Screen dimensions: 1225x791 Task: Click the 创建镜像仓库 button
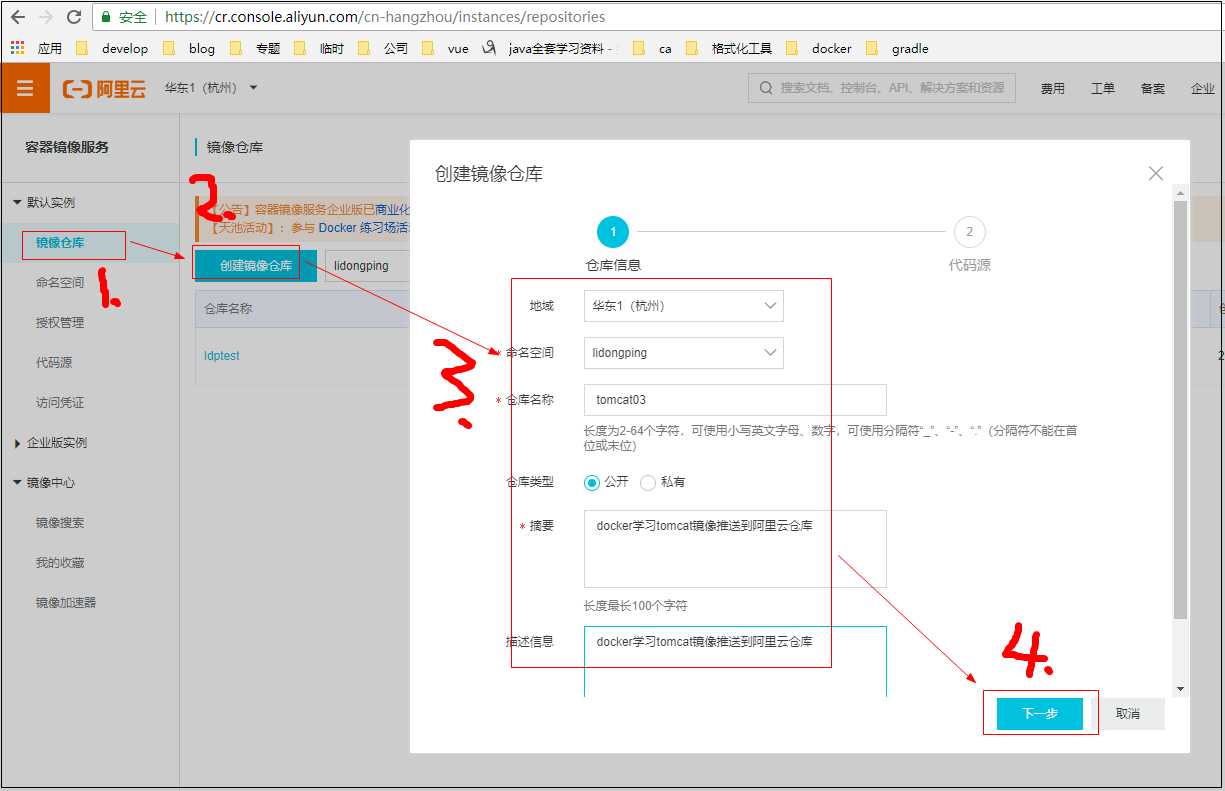point(256,266)
